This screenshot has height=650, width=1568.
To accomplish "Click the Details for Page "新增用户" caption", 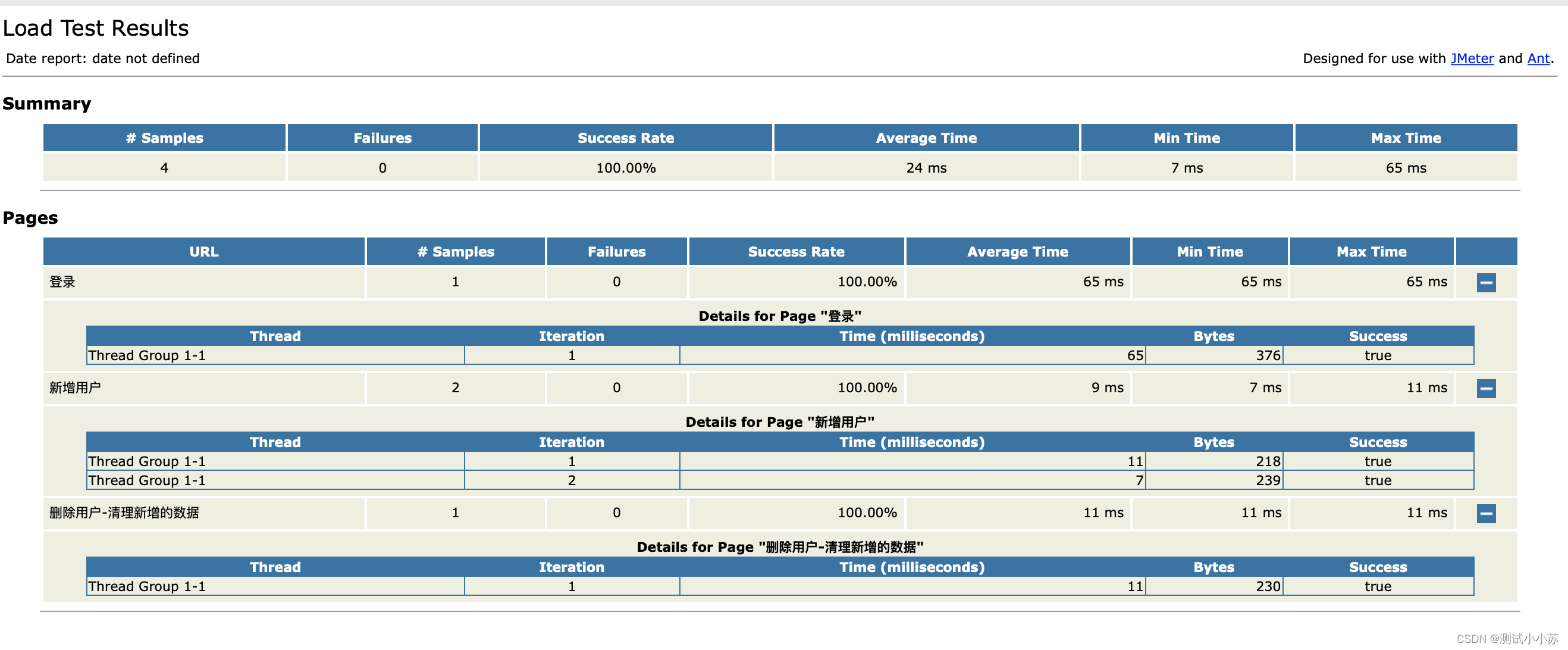I will [780, 422].
